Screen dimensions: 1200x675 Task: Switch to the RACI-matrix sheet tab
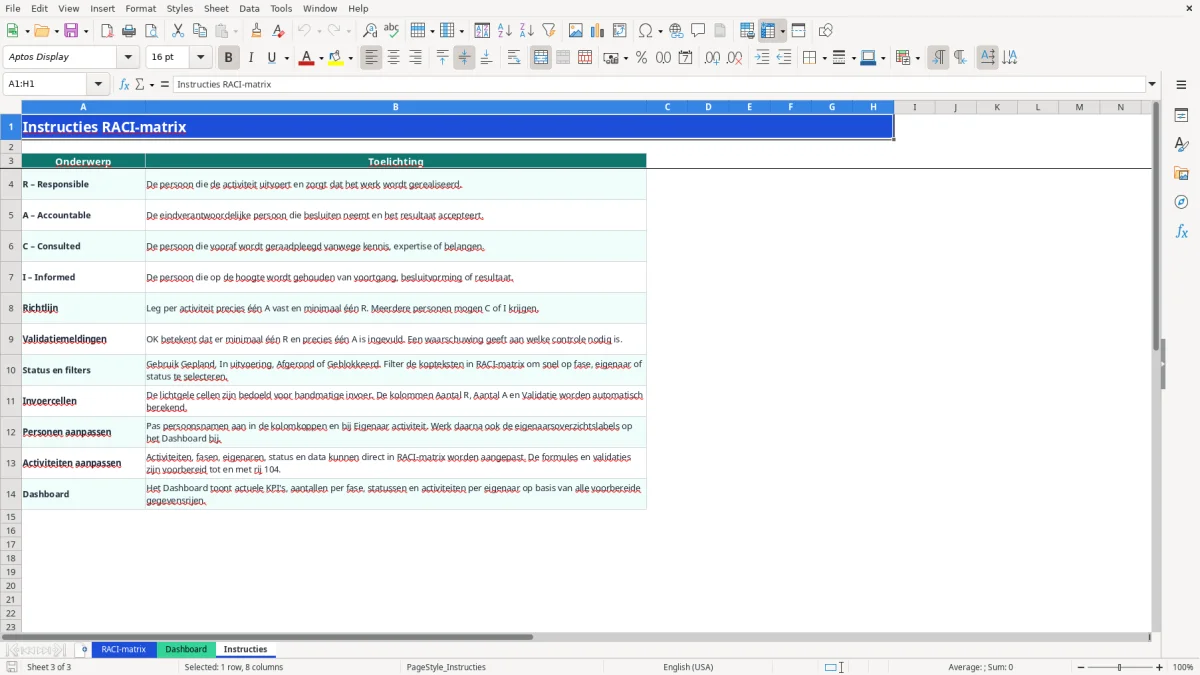pyautogui.click(x=124, y=650)
